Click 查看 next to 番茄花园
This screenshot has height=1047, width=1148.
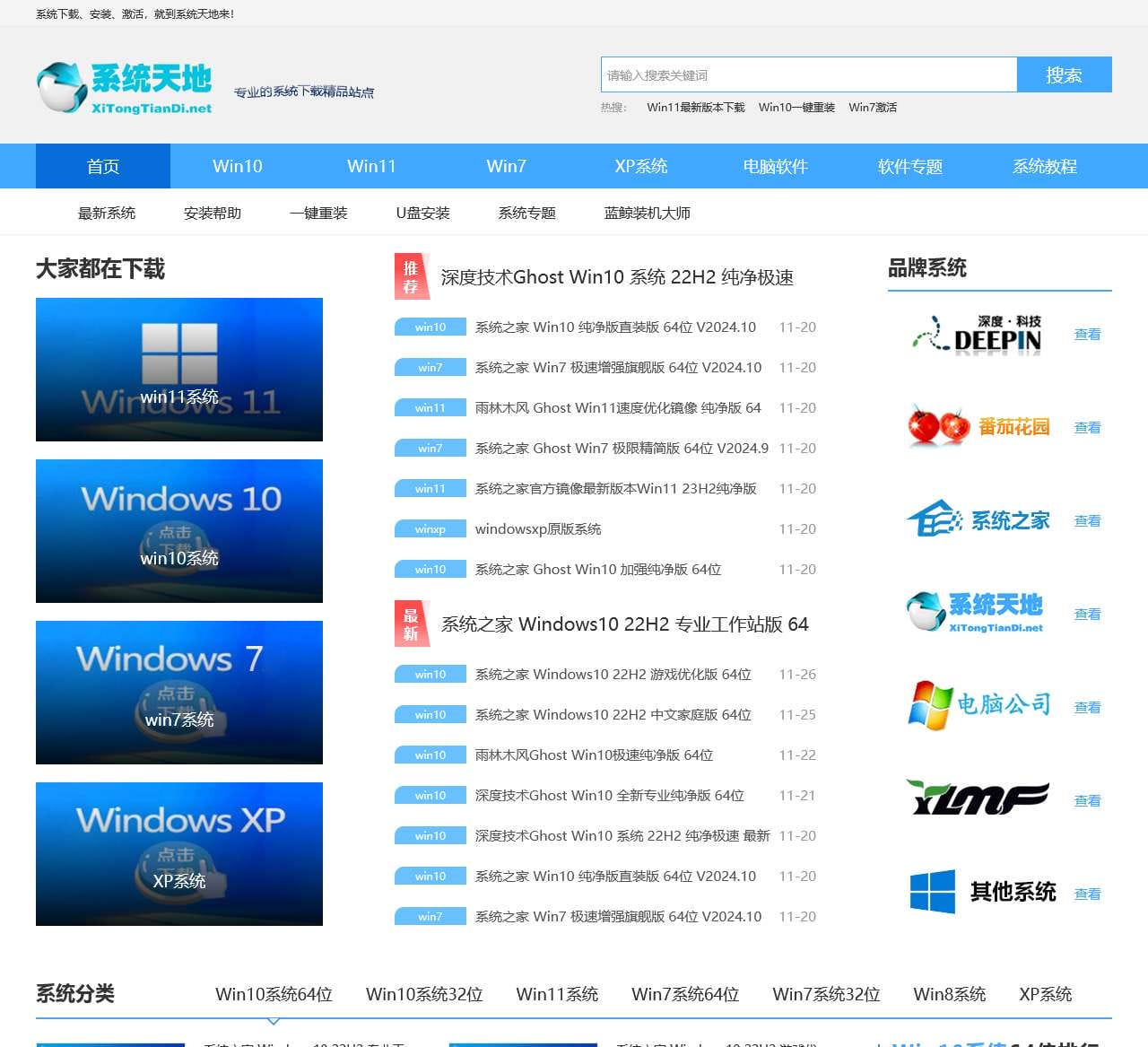point(1088,428)
